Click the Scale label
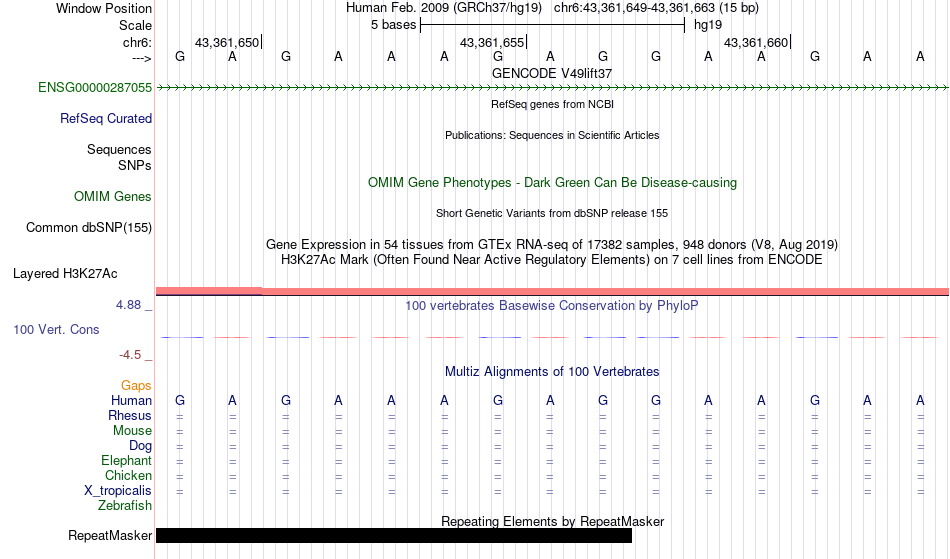This screenshot has height=559, width=950. coord(136,25)
